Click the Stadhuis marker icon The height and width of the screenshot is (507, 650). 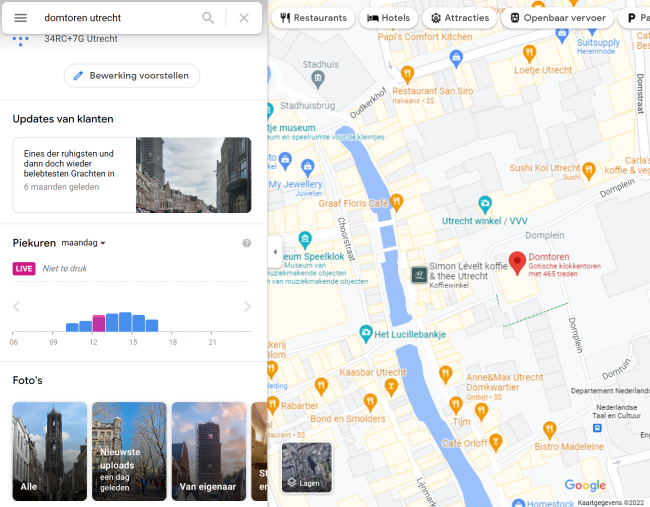[x=318, y=79]
